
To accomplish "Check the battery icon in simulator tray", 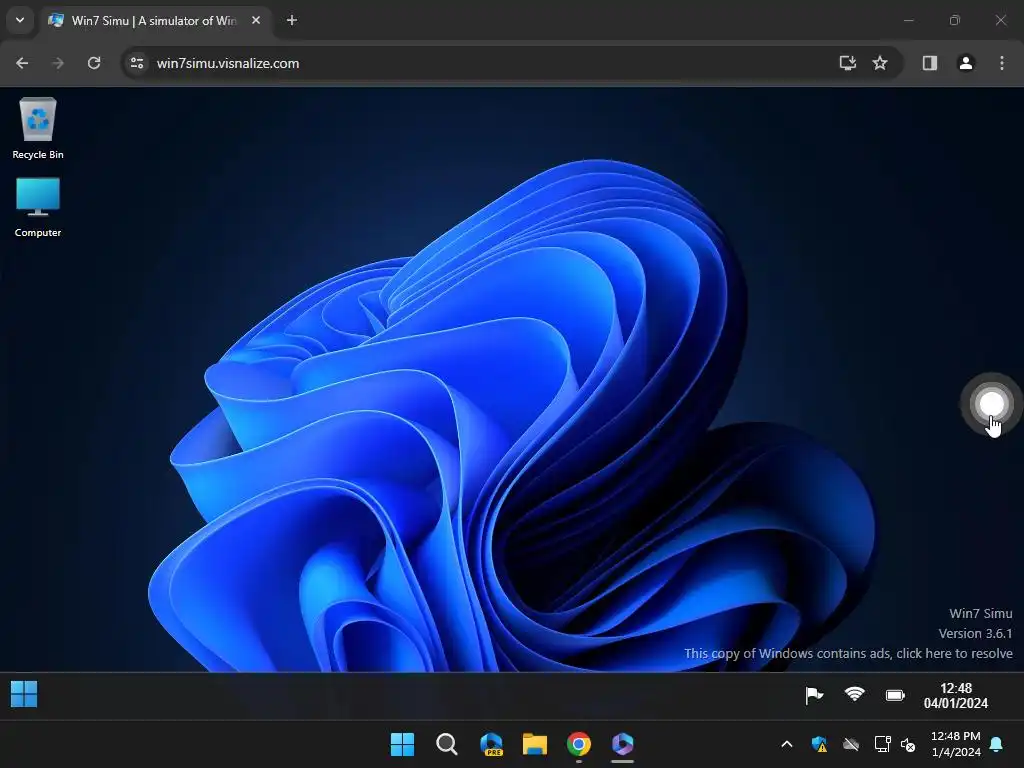I will 895,696.
